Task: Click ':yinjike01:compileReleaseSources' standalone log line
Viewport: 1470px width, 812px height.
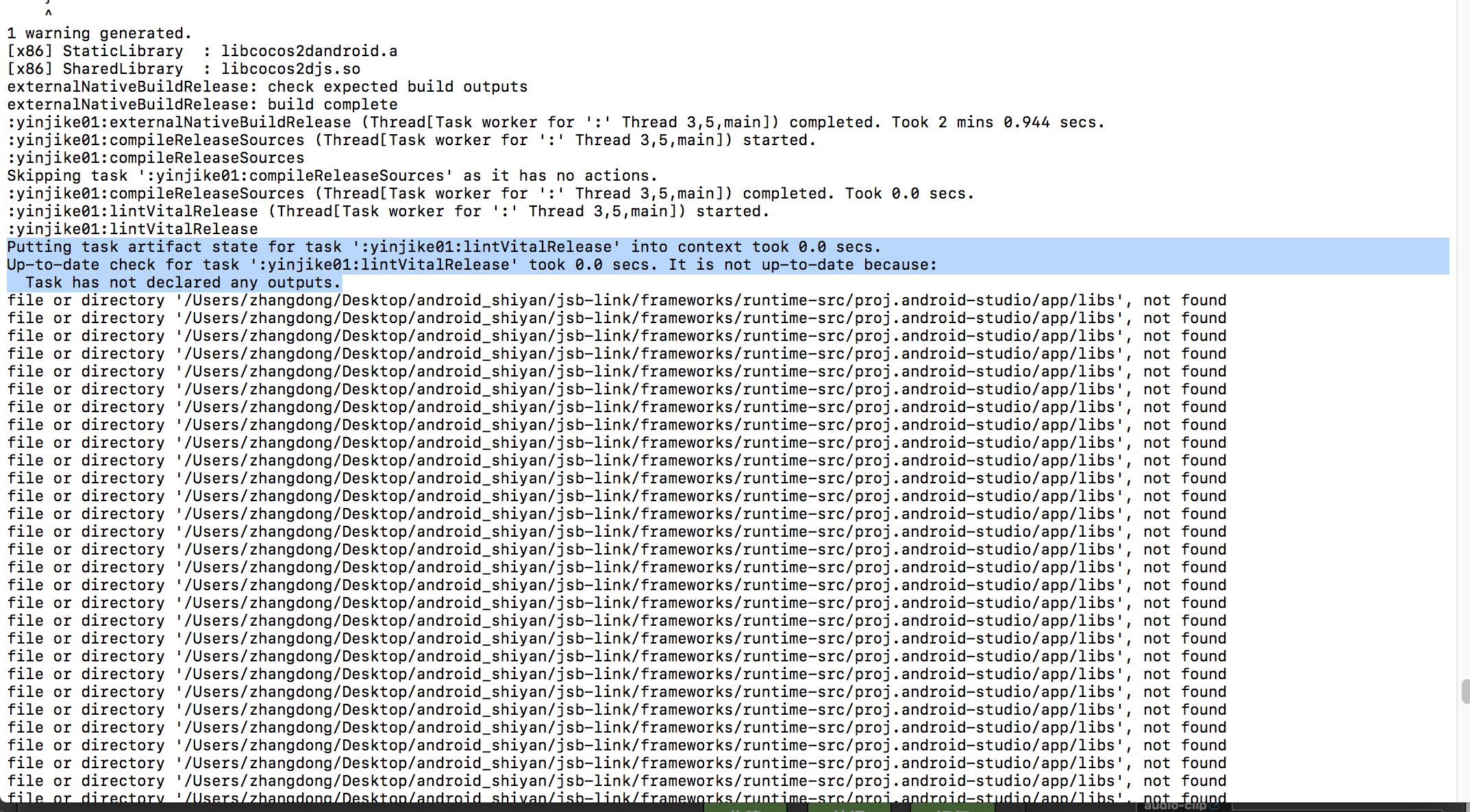Action: [156, 158]
